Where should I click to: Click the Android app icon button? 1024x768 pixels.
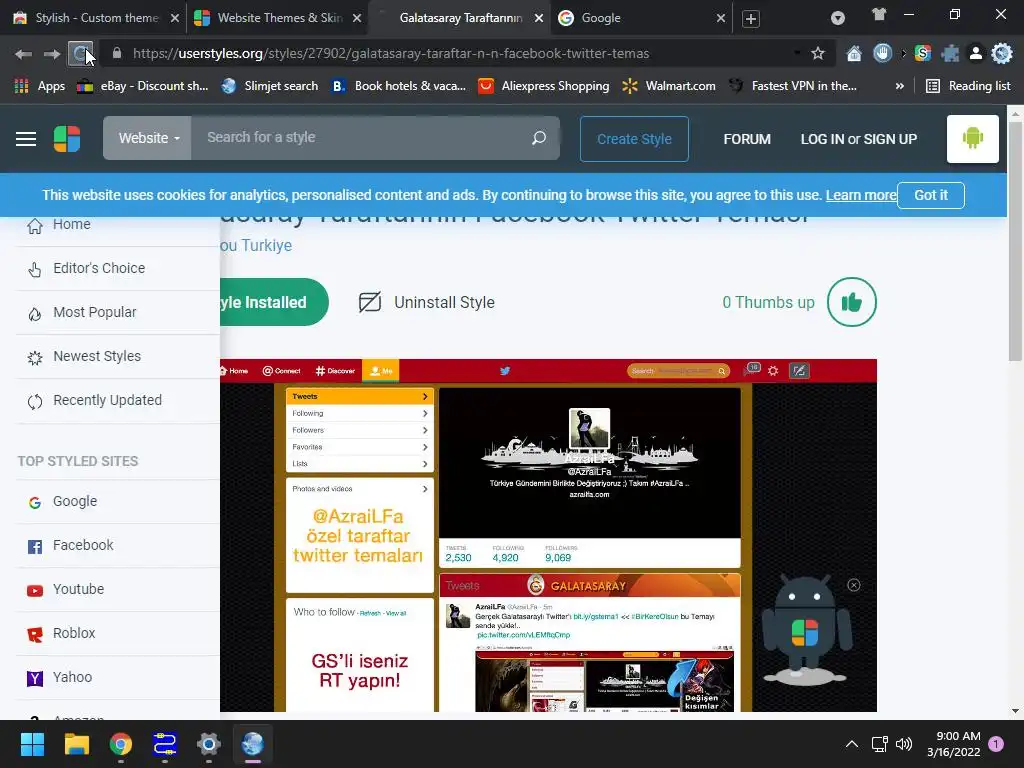tap(972, 138)
